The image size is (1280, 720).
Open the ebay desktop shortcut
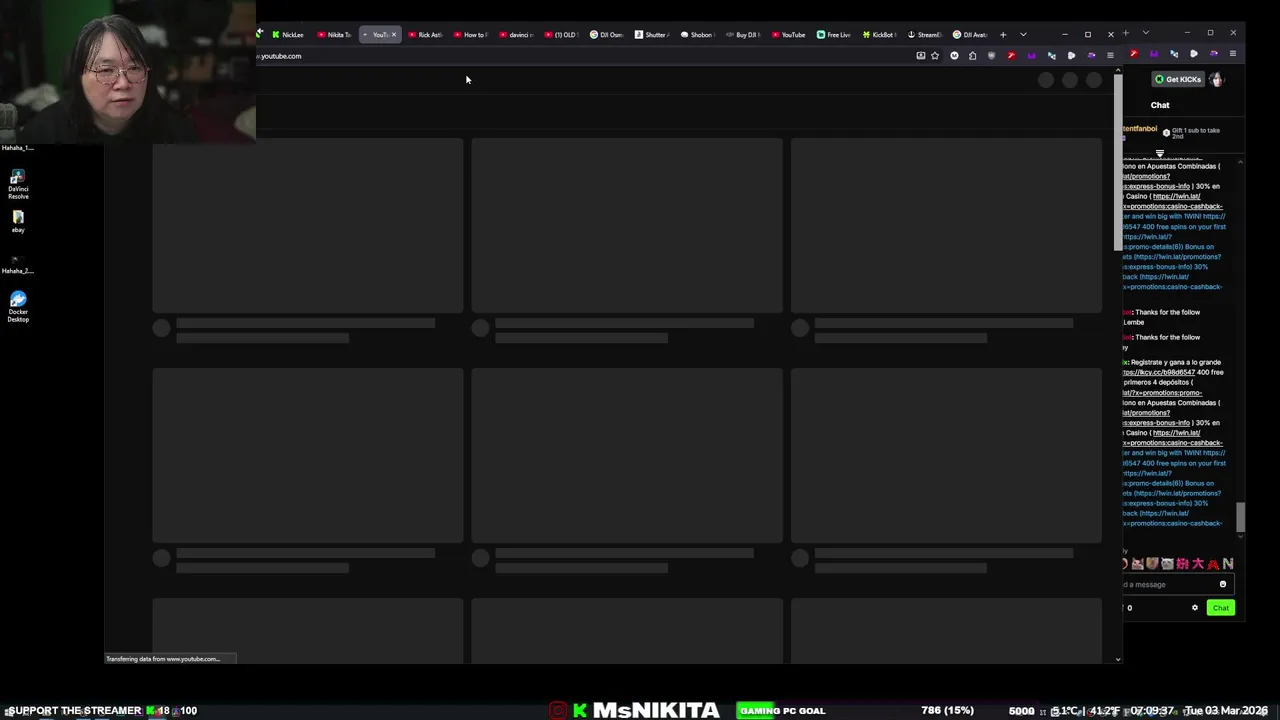pyautogui.click(x=18, y=221)
